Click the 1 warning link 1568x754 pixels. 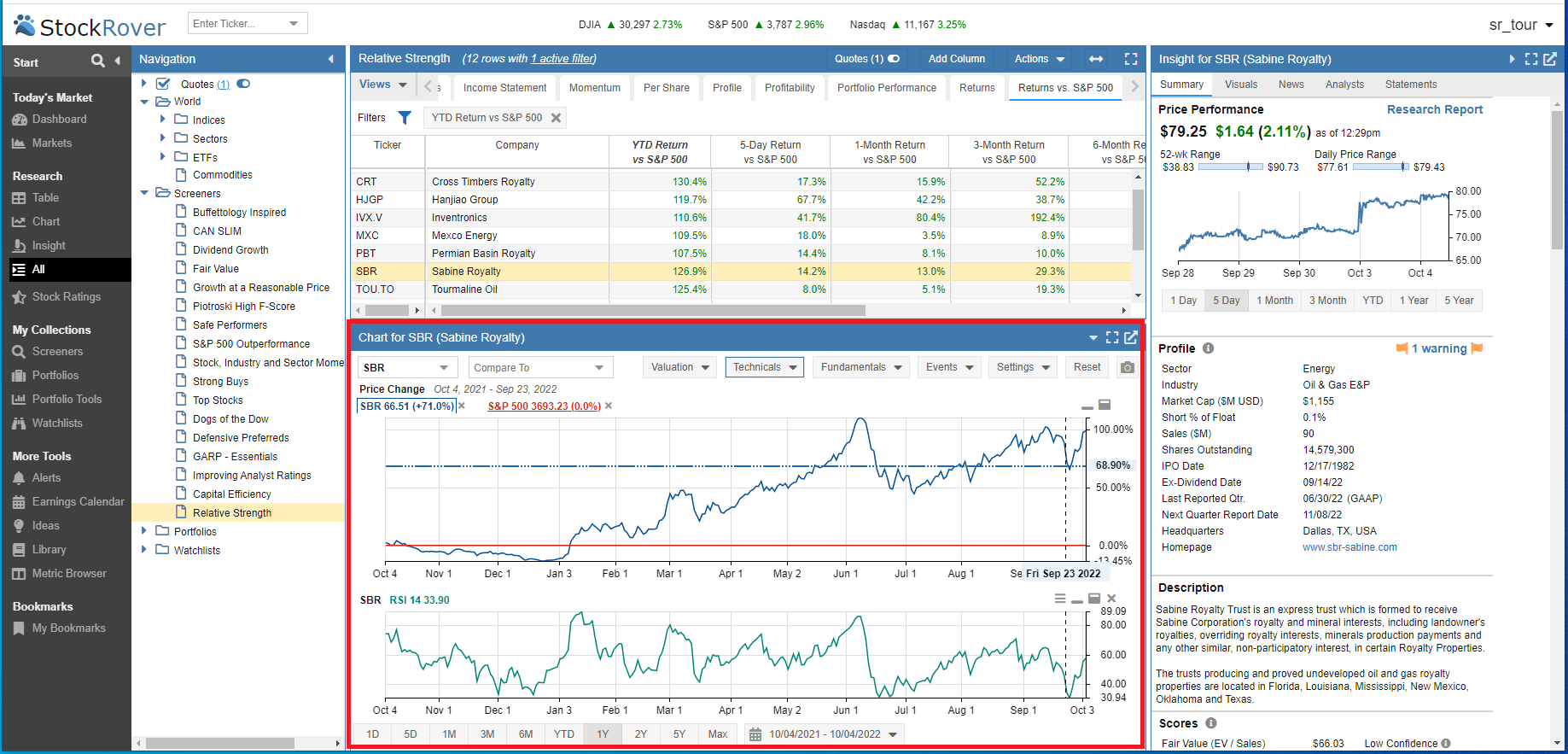click(x=1439, y=348)
